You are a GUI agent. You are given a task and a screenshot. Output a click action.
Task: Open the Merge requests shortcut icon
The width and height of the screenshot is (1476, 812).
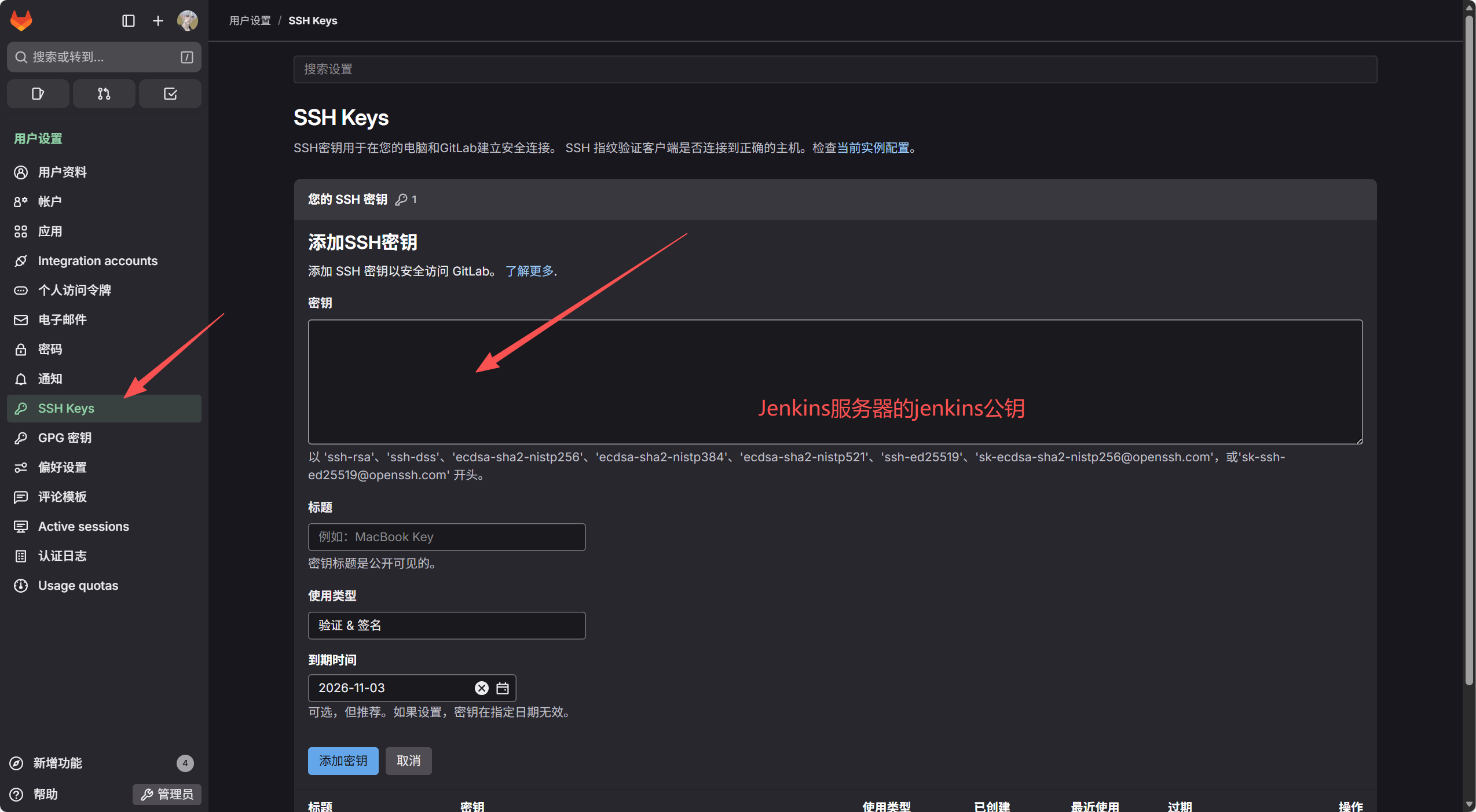point(104,94)
